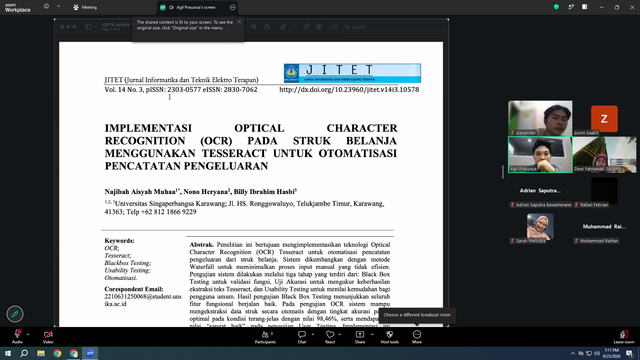Switch to the Meeting tab
Viewport: 640px width, 360px height.
85,7
